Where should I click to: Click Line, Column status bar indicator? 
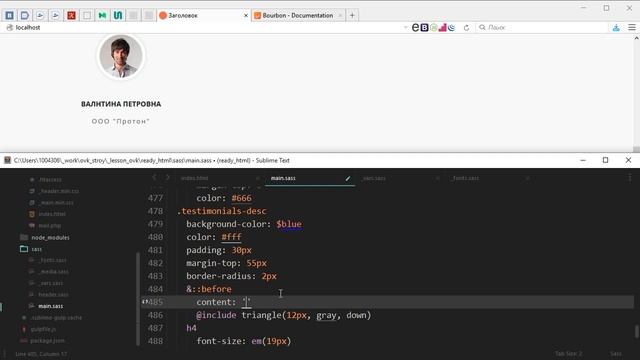click(x=41, y=354)
